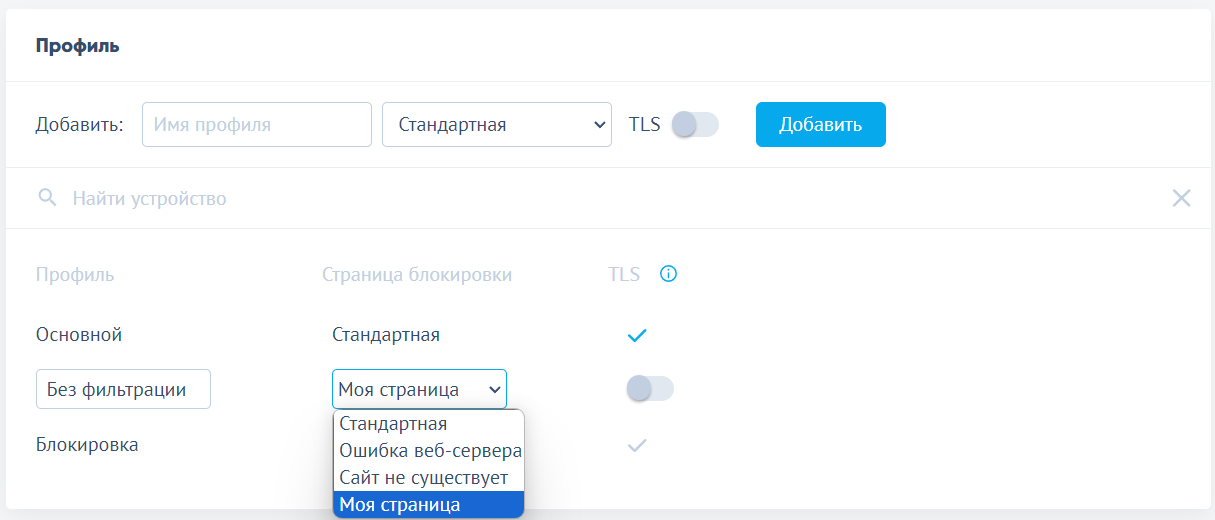Viewport: 1215px width, 520px height.
Task: Enable TLS for Без фильтрации profile
Action: (650, 389)
